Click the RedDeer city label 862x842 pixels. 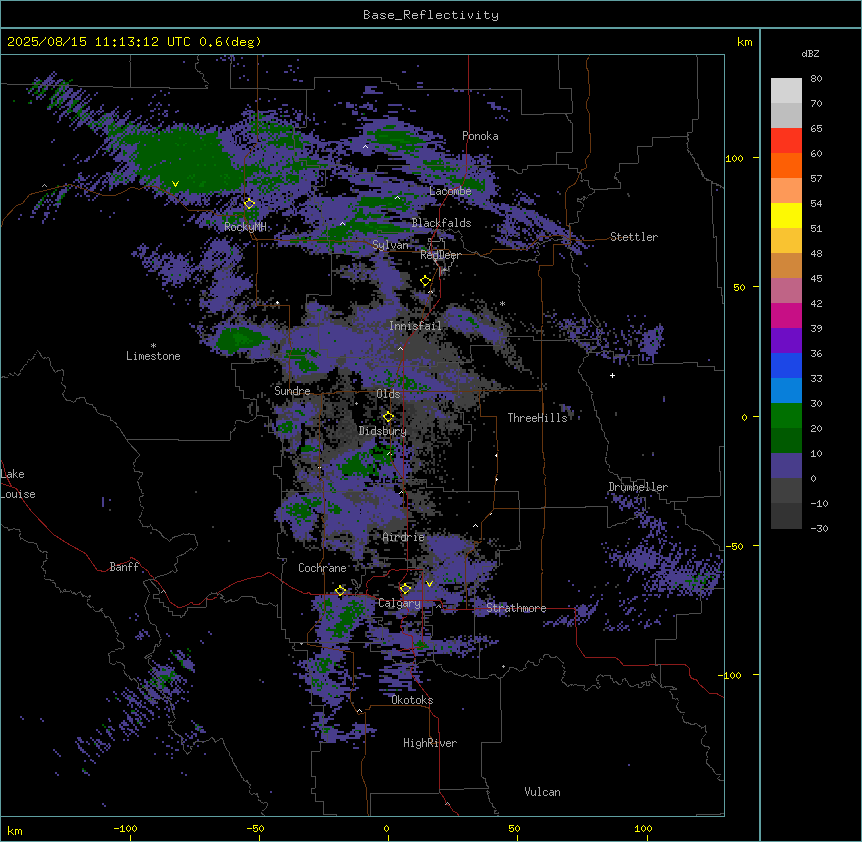[440, 255]
